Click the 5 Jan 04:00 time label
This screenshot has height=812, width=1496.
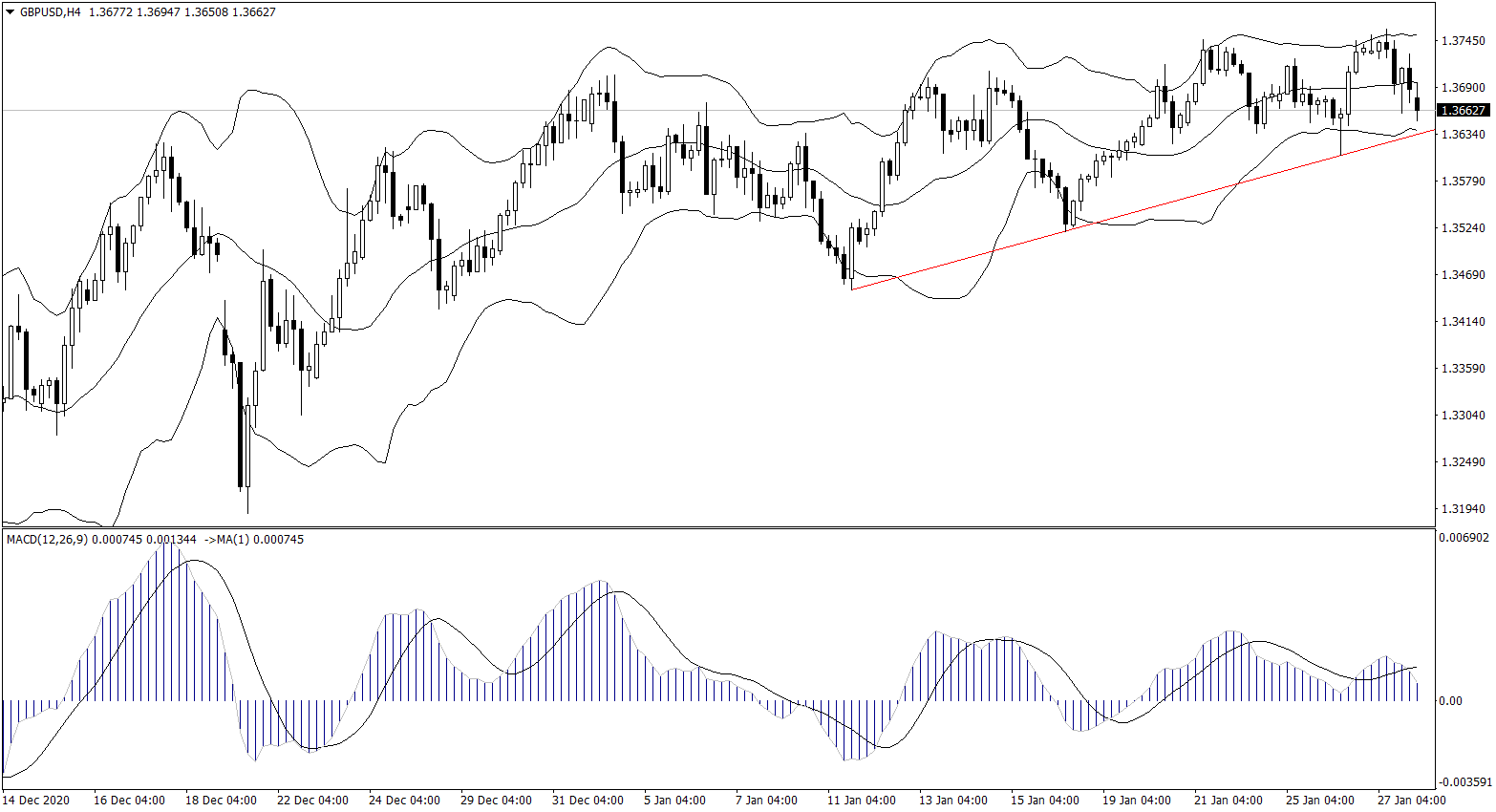coord(674,801)
